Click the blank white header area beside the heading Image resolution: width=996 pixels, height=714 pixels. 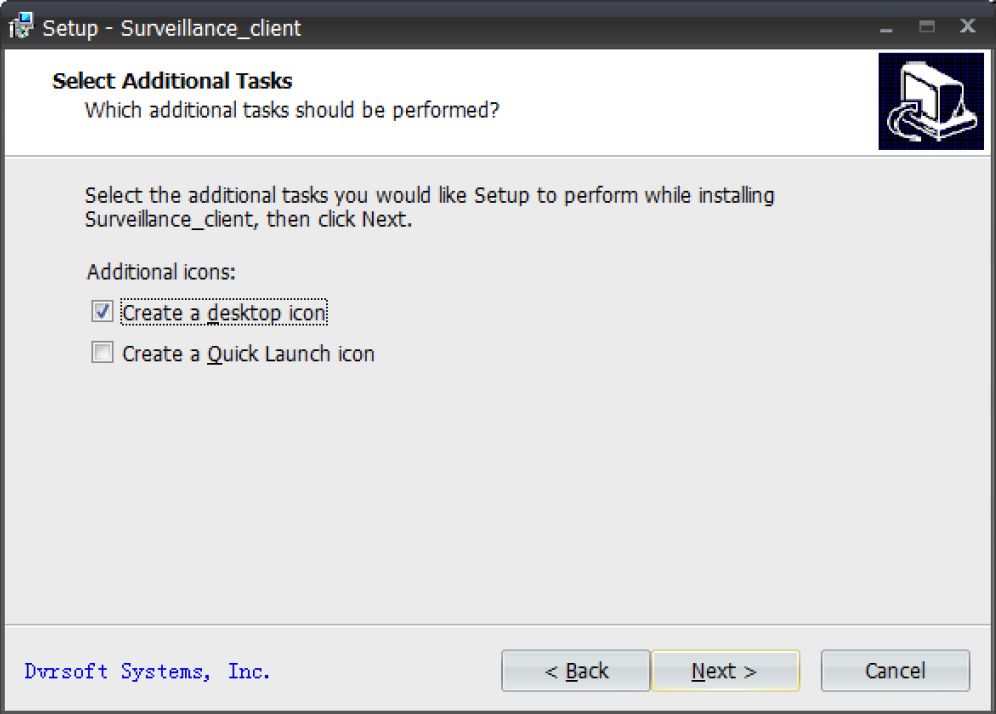[x=680, y=100]
